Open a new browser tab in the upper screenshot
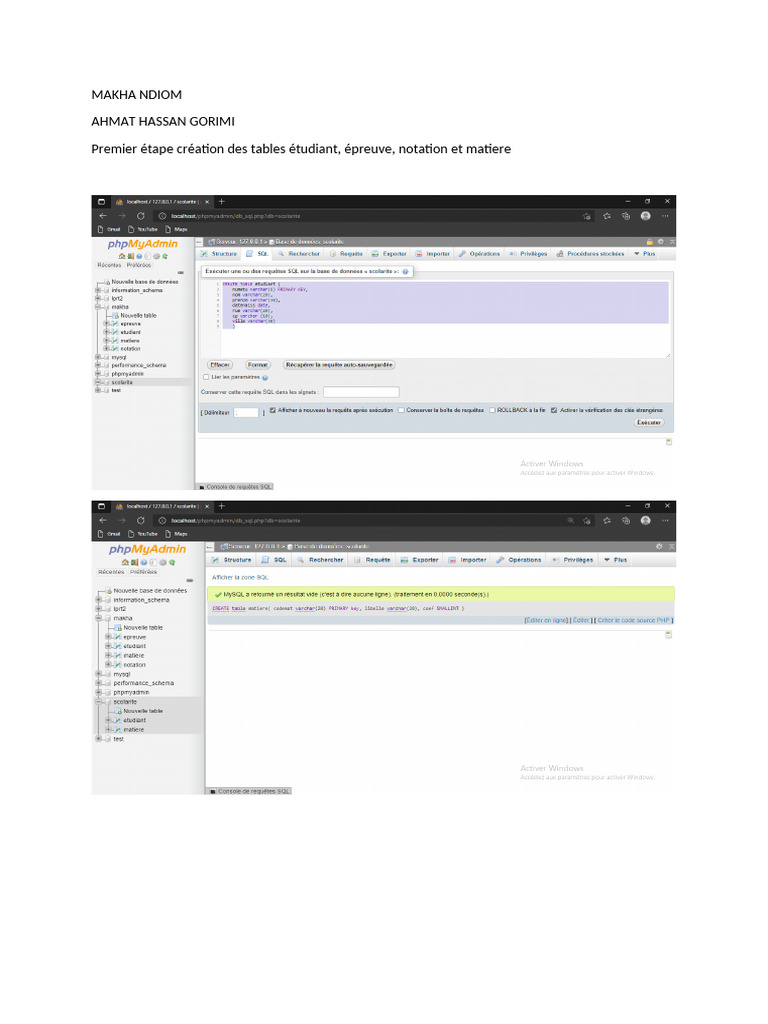 coord(221,202)
